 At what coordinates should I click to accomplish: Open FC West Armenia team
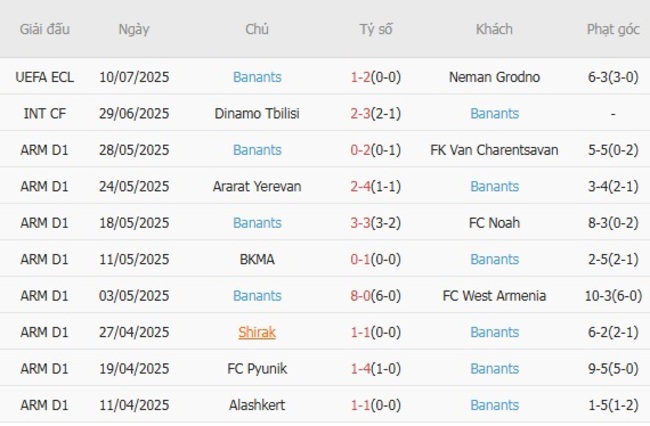pos(494,296)
